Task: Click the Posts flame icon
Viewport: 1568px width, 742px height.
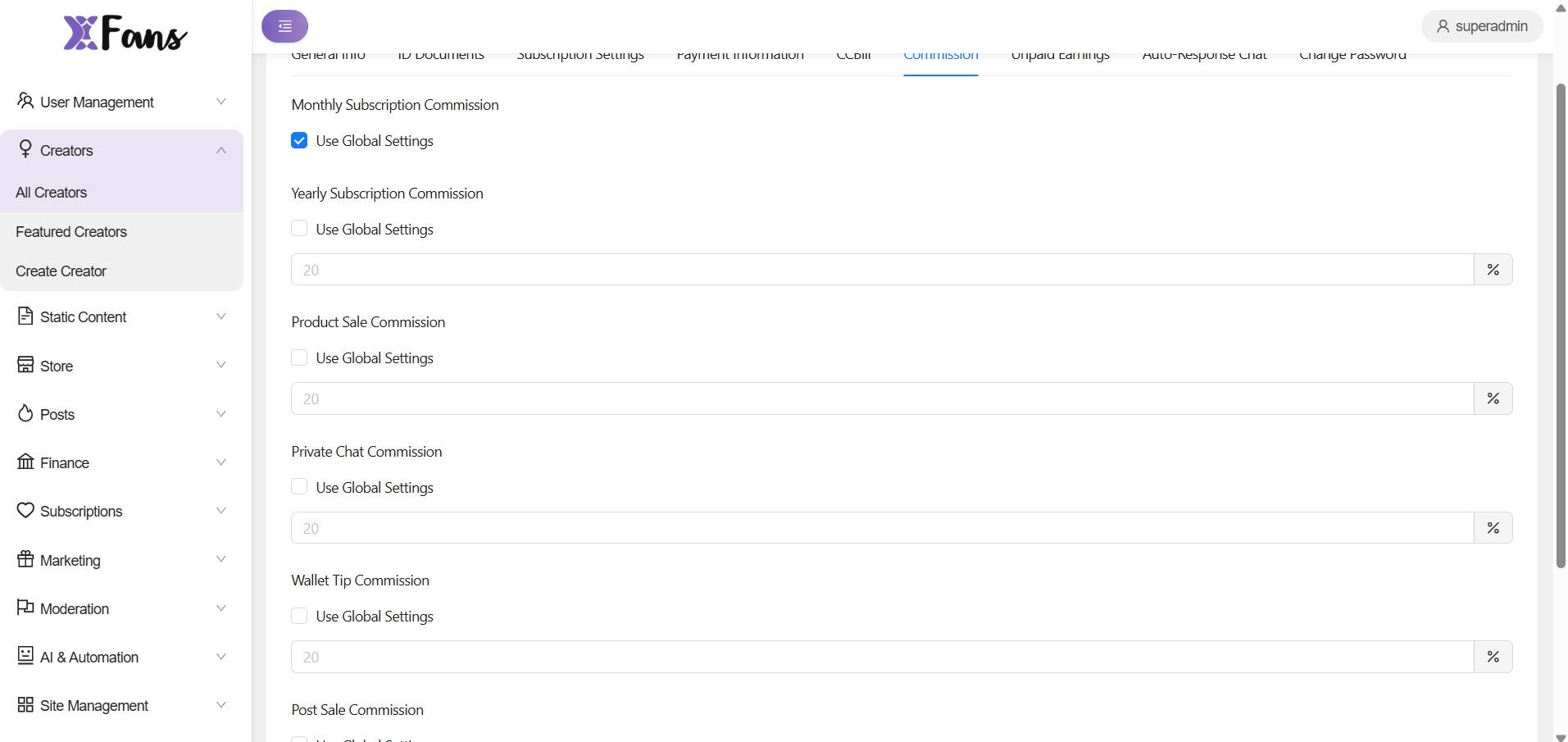Action: [x=25, y=413]
